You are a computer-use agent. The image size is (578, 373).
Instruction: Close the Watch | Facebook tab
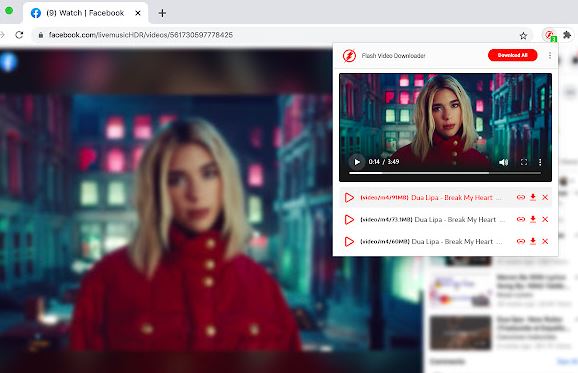138,13
